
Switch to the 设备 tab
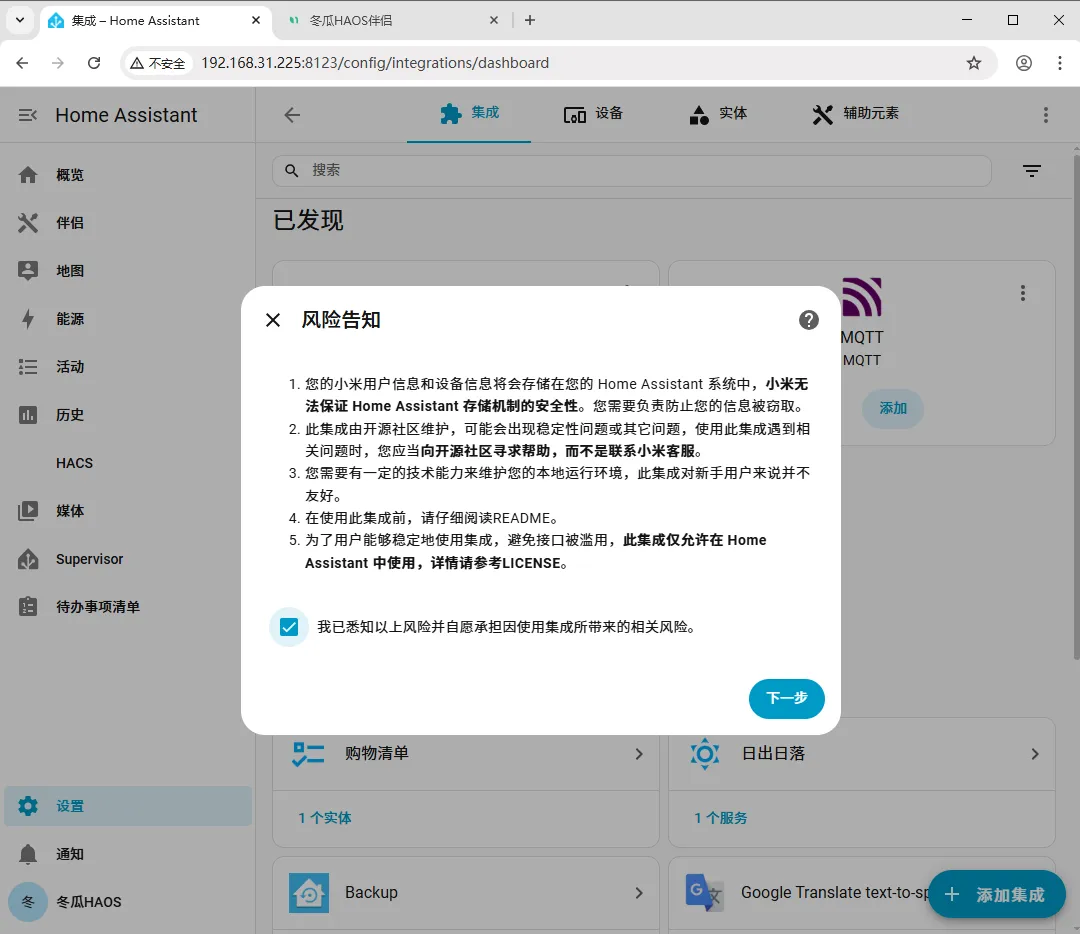(x=593, y=114)
